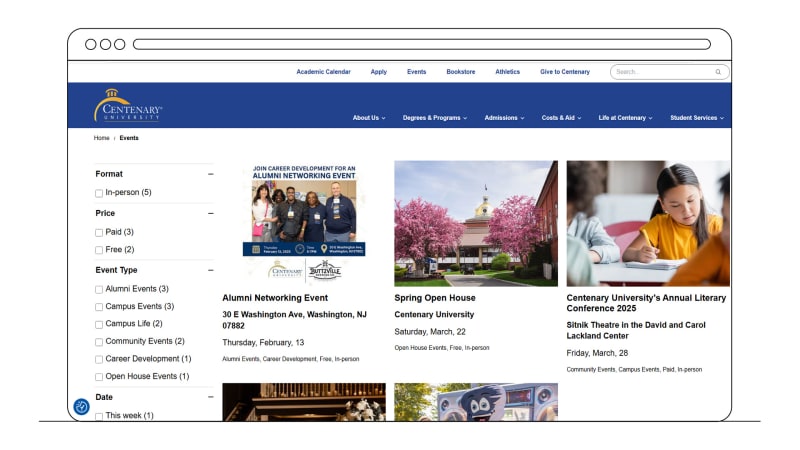Screen dimensions: 800x450
Task: Collapse the Event Type filter section
Action: point(211,270)
